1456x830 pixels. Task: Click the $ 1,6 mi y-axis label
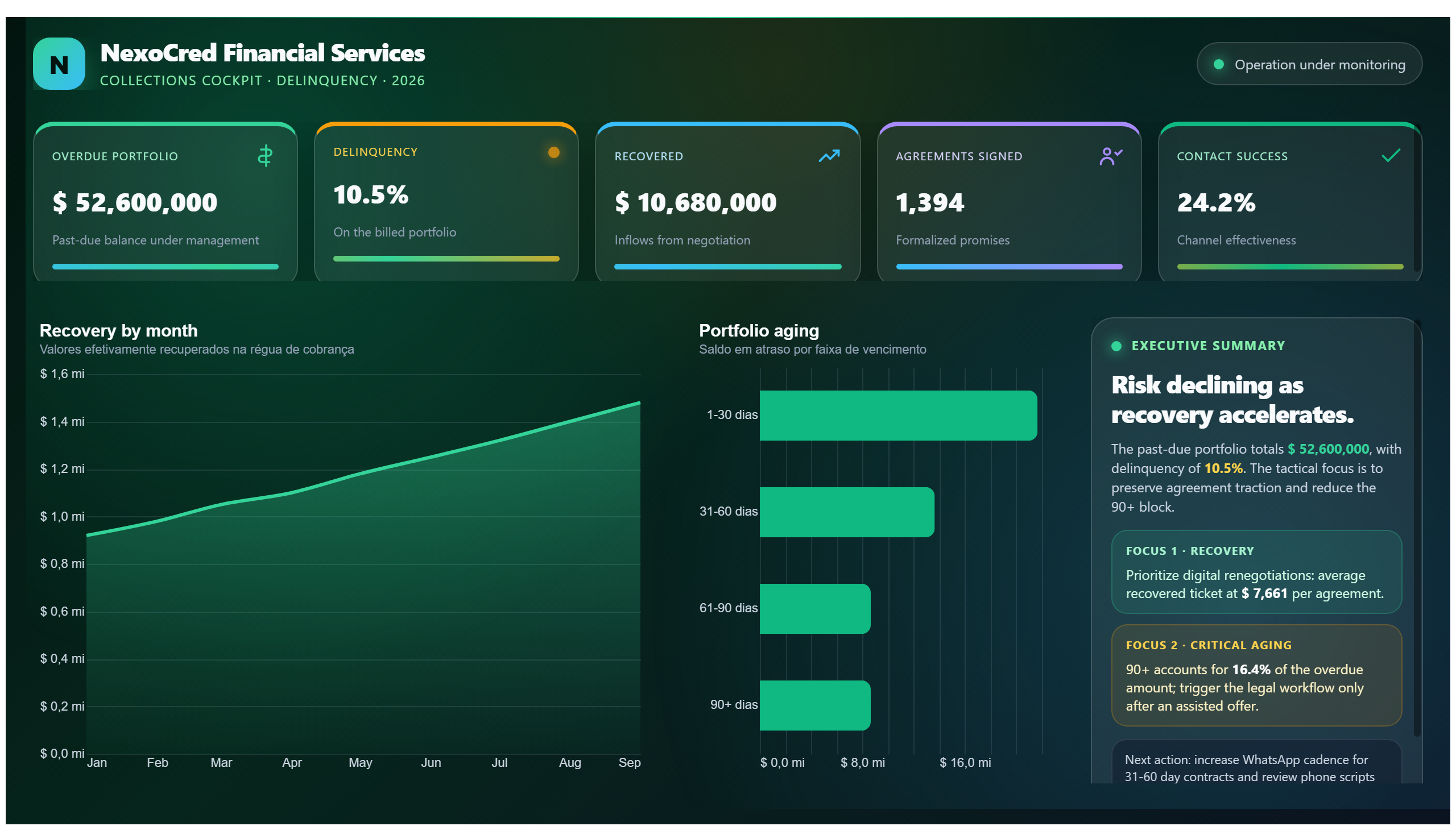tap(62, 374)
